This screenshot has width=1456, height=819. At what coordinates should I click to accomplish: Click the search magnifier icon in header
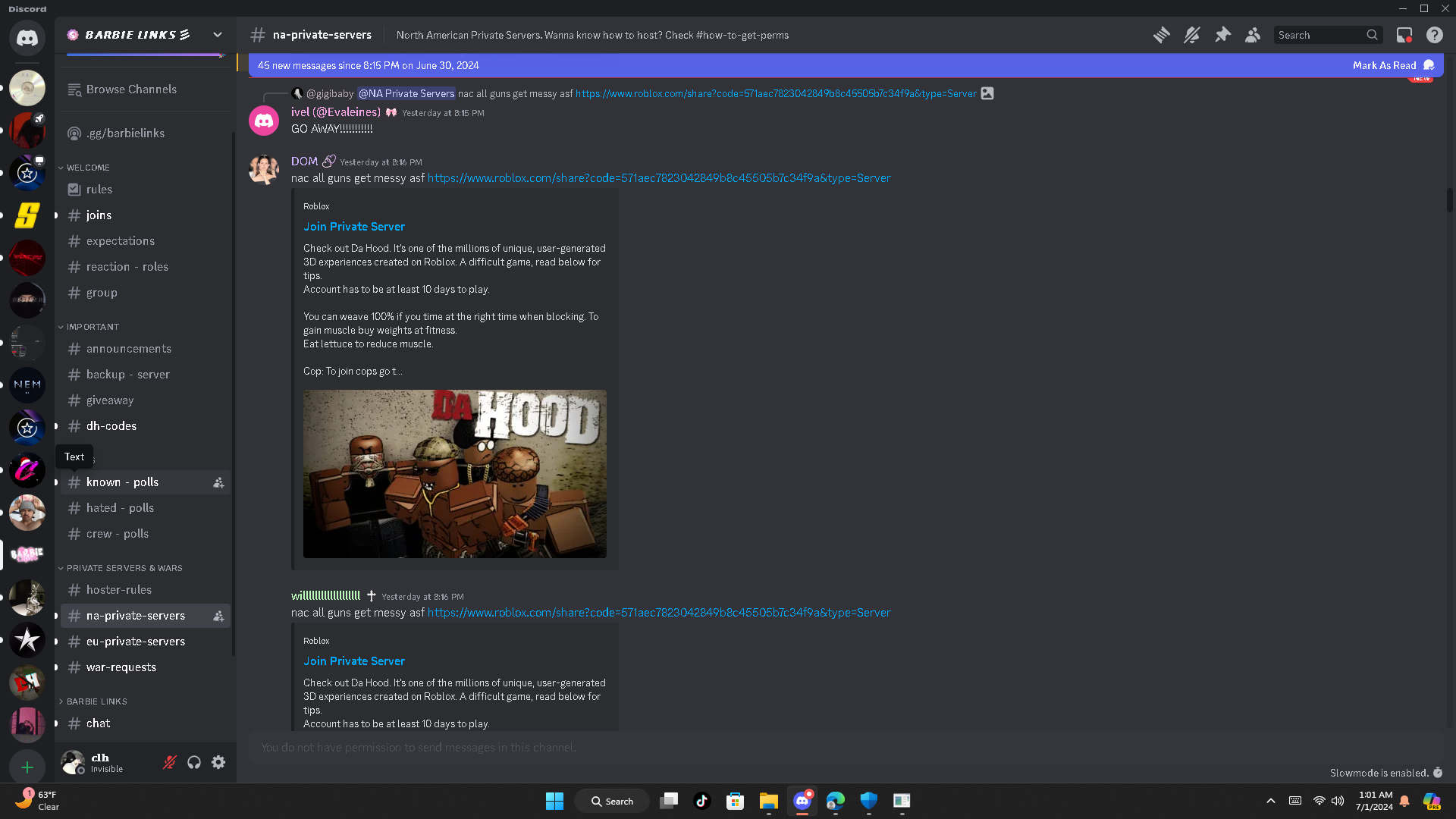tap(1372, 35)
